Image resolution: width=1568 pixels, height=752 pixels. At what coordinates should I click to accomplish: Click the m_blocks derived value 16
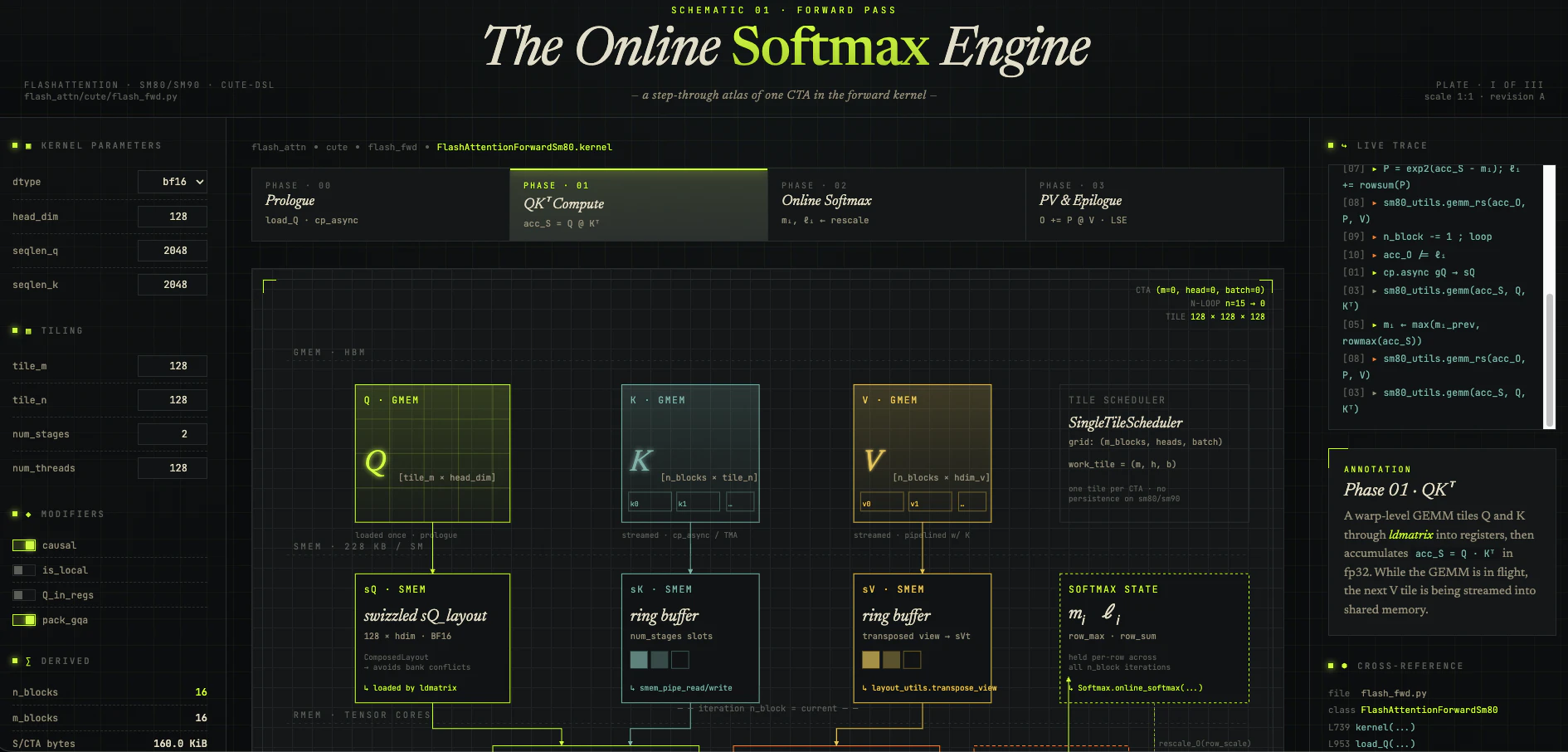coord(201,718)
